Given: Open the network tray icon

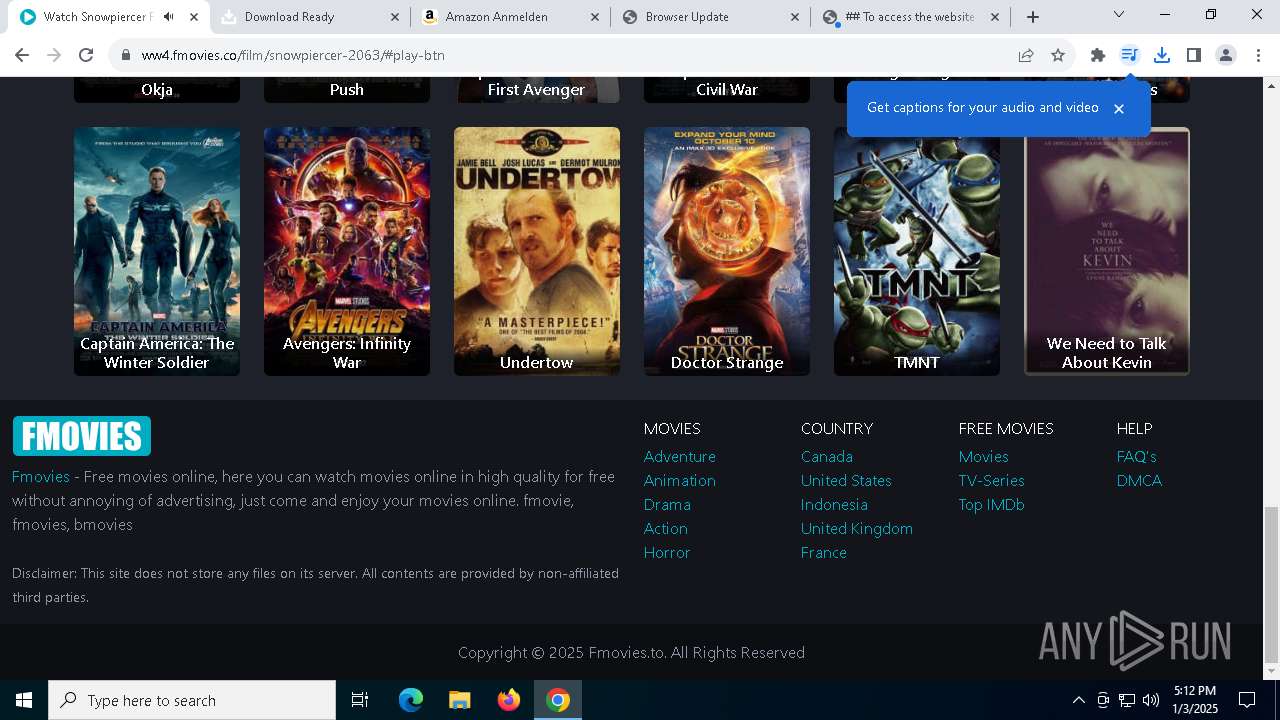Looking at the screenshot, I should (1127, 700).
